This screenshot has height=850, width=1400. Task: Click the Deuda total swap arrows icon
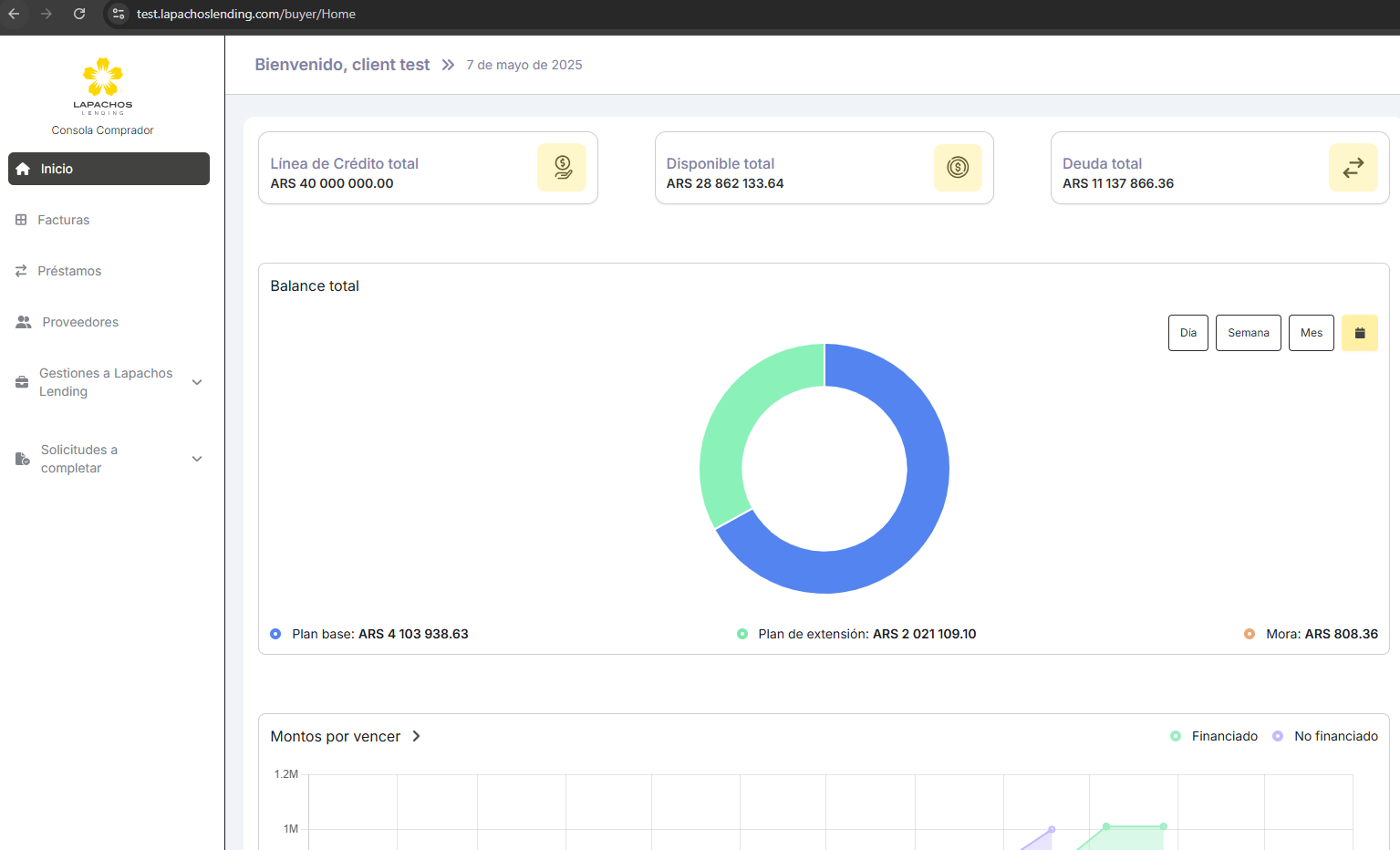(1353, 168)
